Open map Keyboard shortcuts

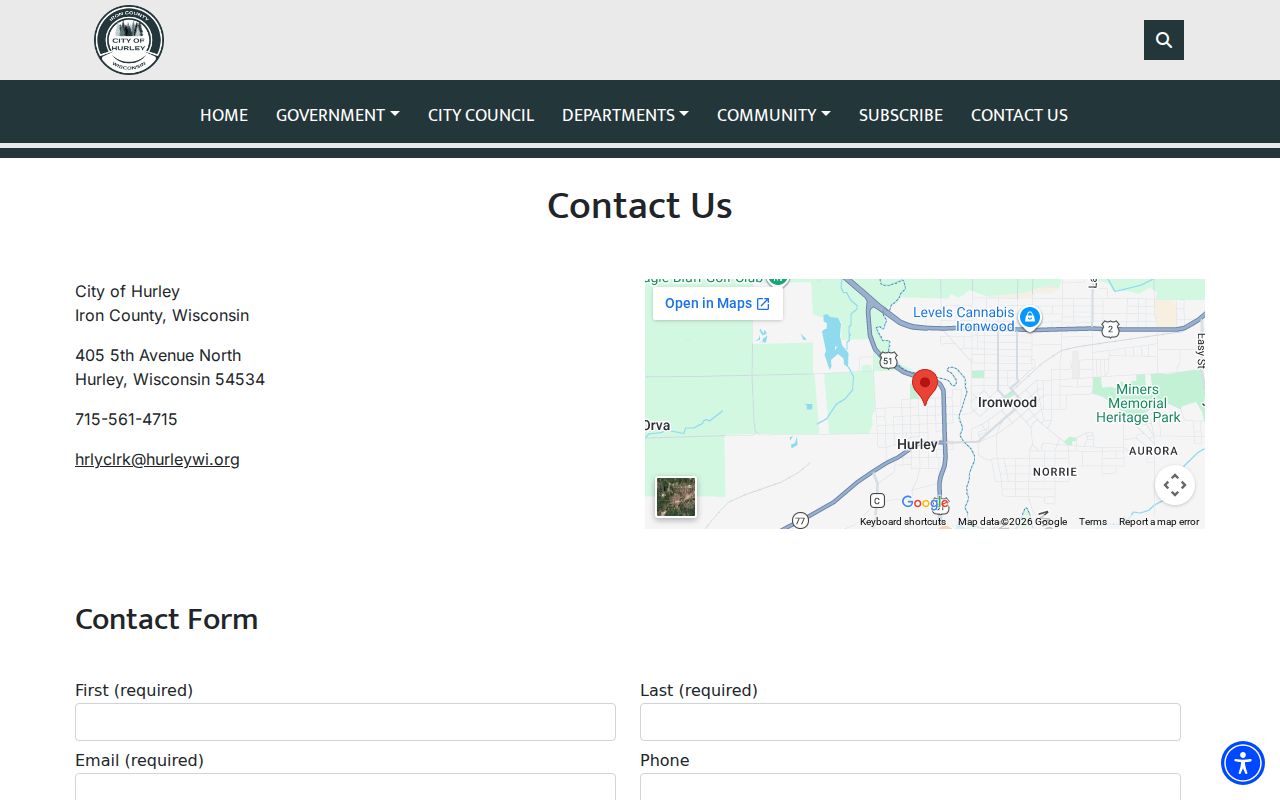[903, 522]
